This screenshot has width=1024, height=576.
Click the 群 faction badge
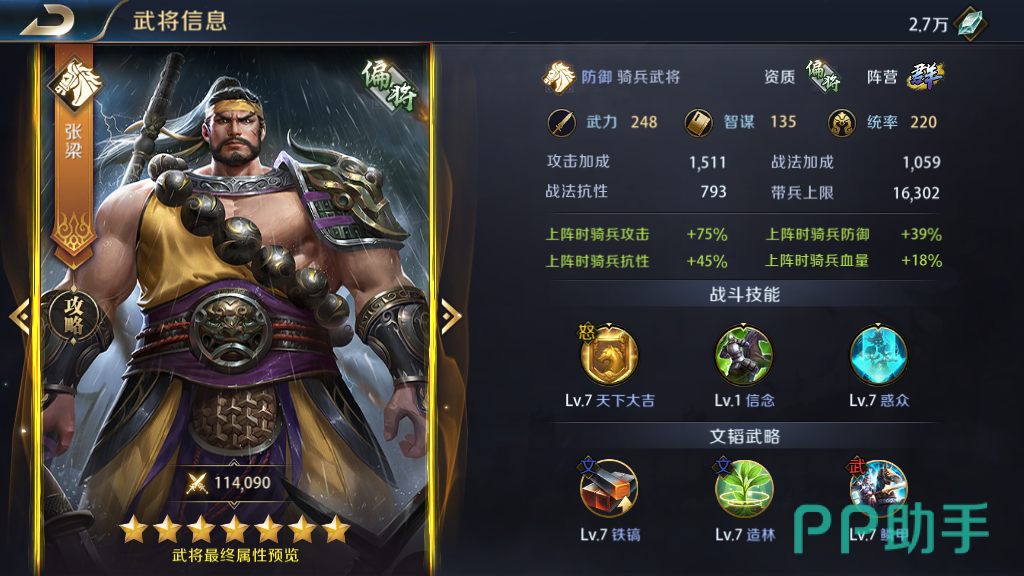point(926,76)
